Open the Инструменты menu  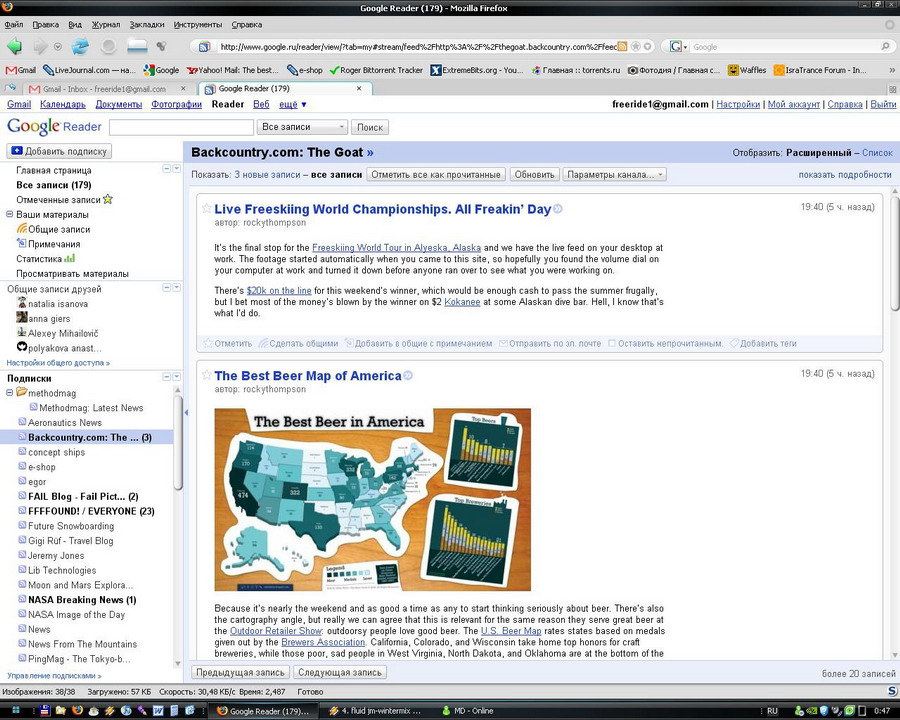197,25
